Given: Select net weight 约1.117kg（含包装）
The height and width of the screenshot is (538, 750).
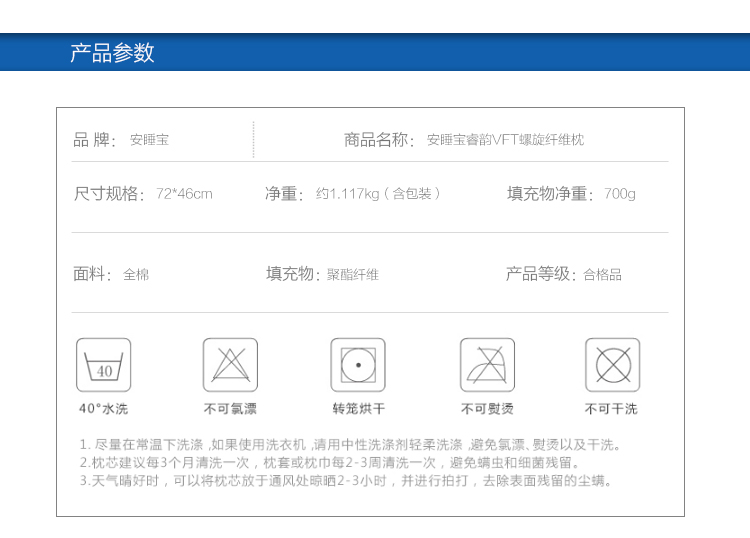Looking at the screenshot, I should point(378,194).
